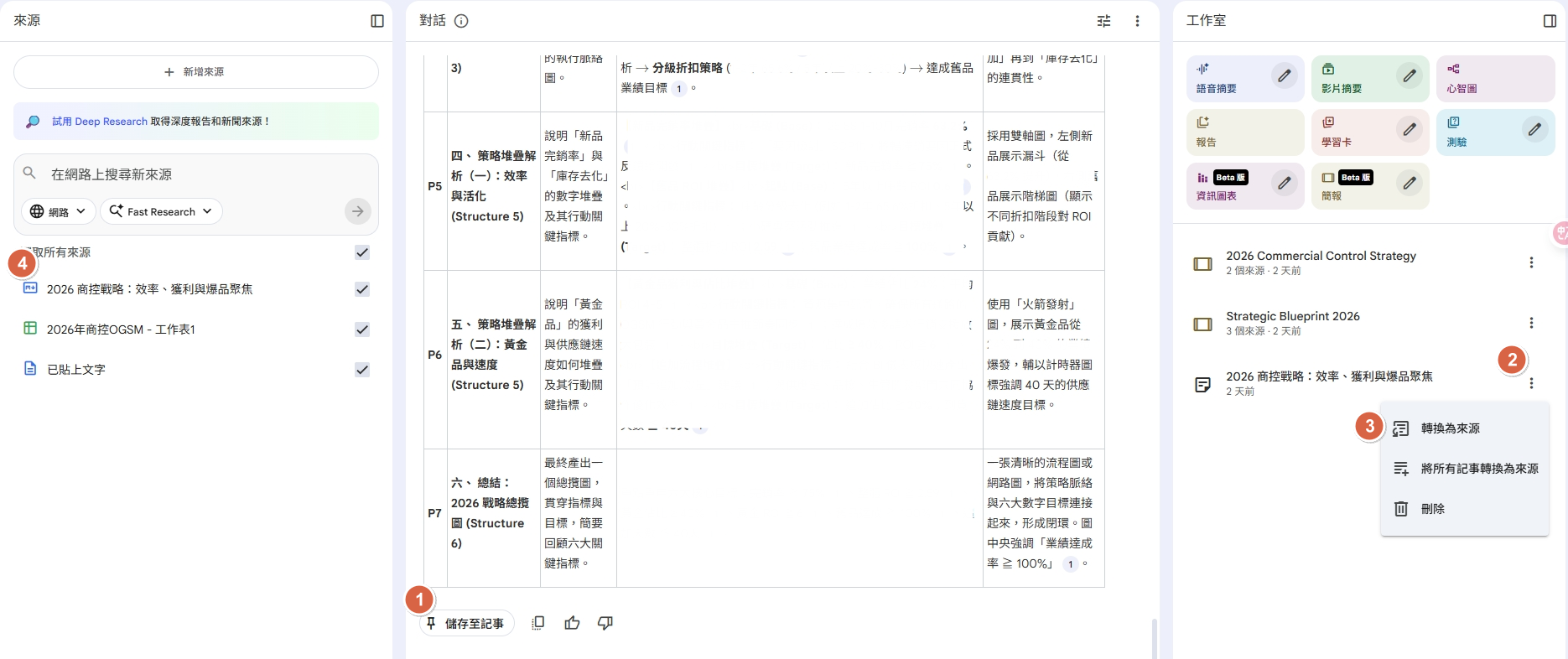Toggle the select all sources checkbox
This screenshot has width=1568, height=659.
362,252
